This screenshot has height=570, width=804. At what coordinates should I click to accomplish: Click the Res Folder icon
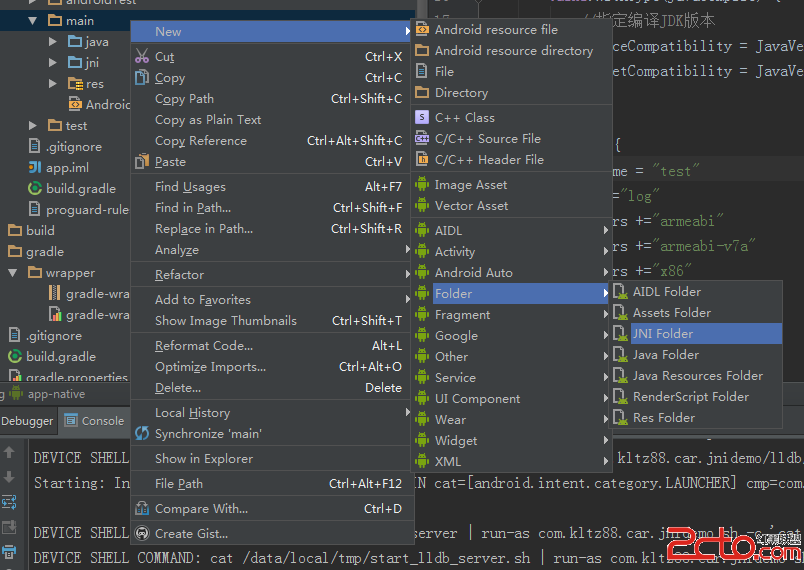620,418
